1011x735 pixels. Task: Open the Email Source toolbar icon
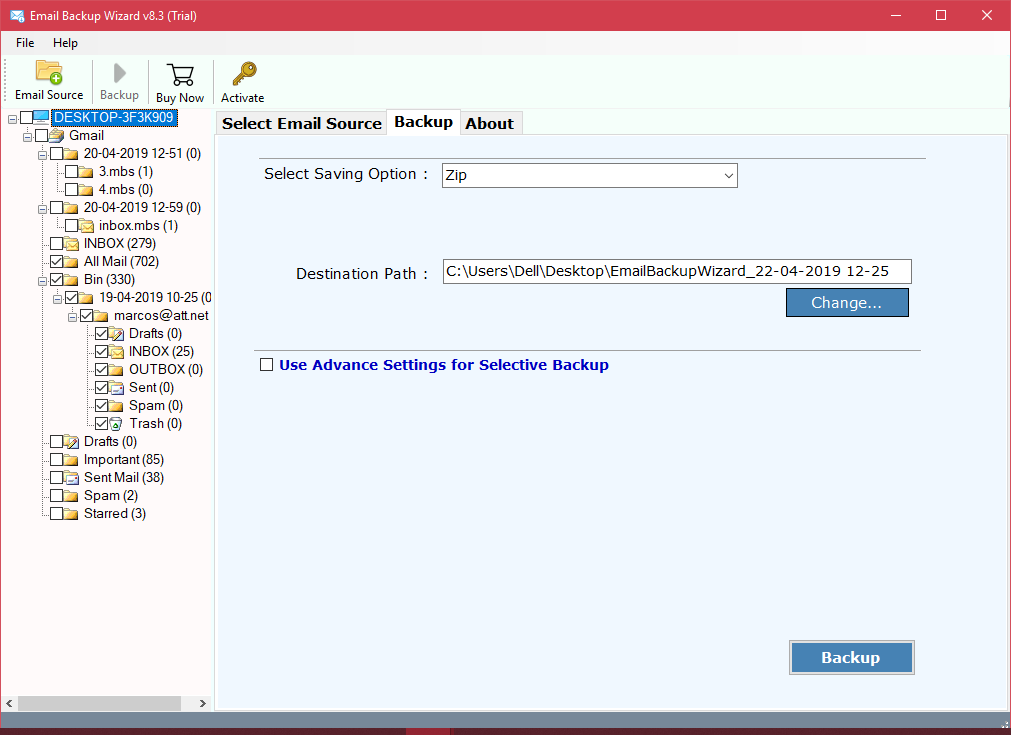click(x=49, y=72)
